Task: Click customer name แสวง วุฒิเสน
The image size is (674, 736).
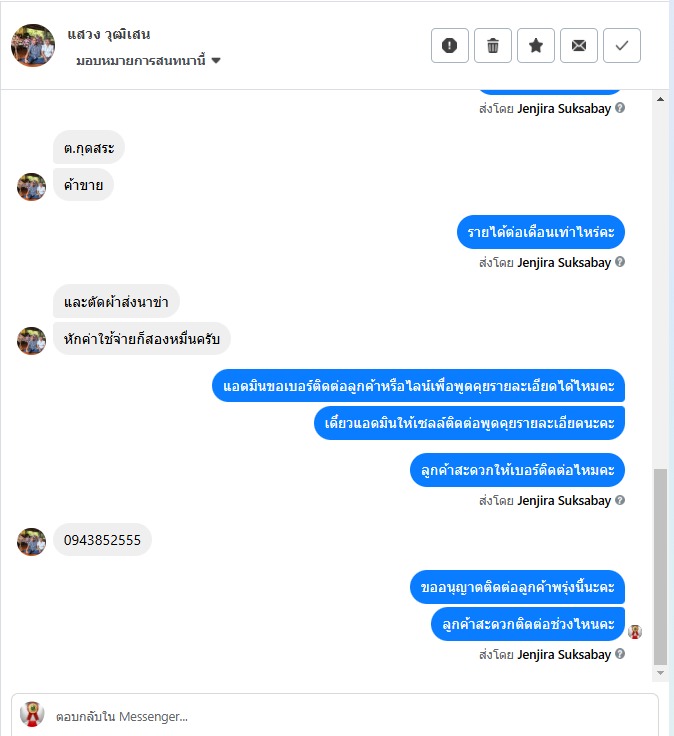Action: tap(108, 34)
